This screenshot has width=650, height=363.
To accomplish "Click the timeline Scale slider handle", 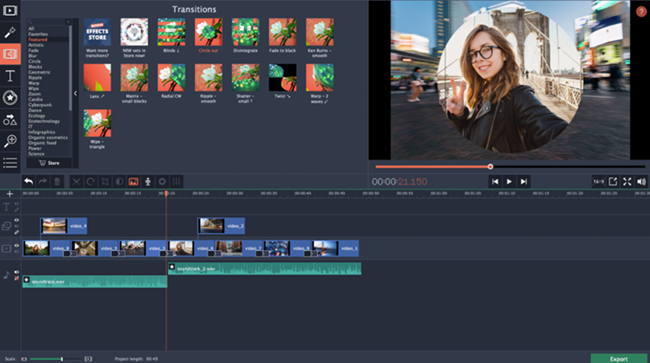I will tap(62, 359).
